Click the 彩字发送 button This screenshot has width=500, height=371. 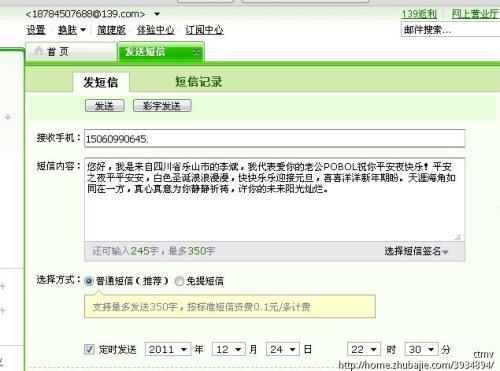[162, 106]
